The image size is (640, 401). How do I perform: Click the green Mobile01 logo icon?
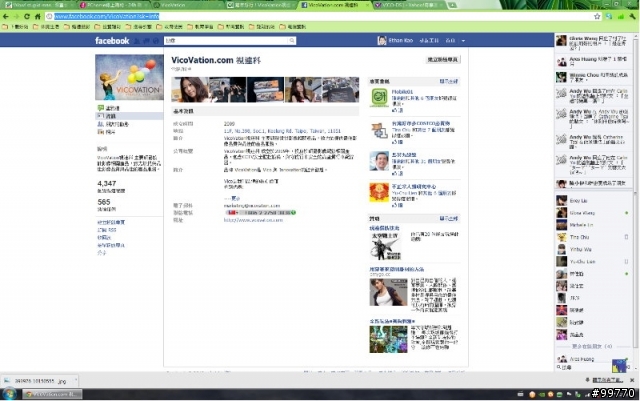click(379, 98)
